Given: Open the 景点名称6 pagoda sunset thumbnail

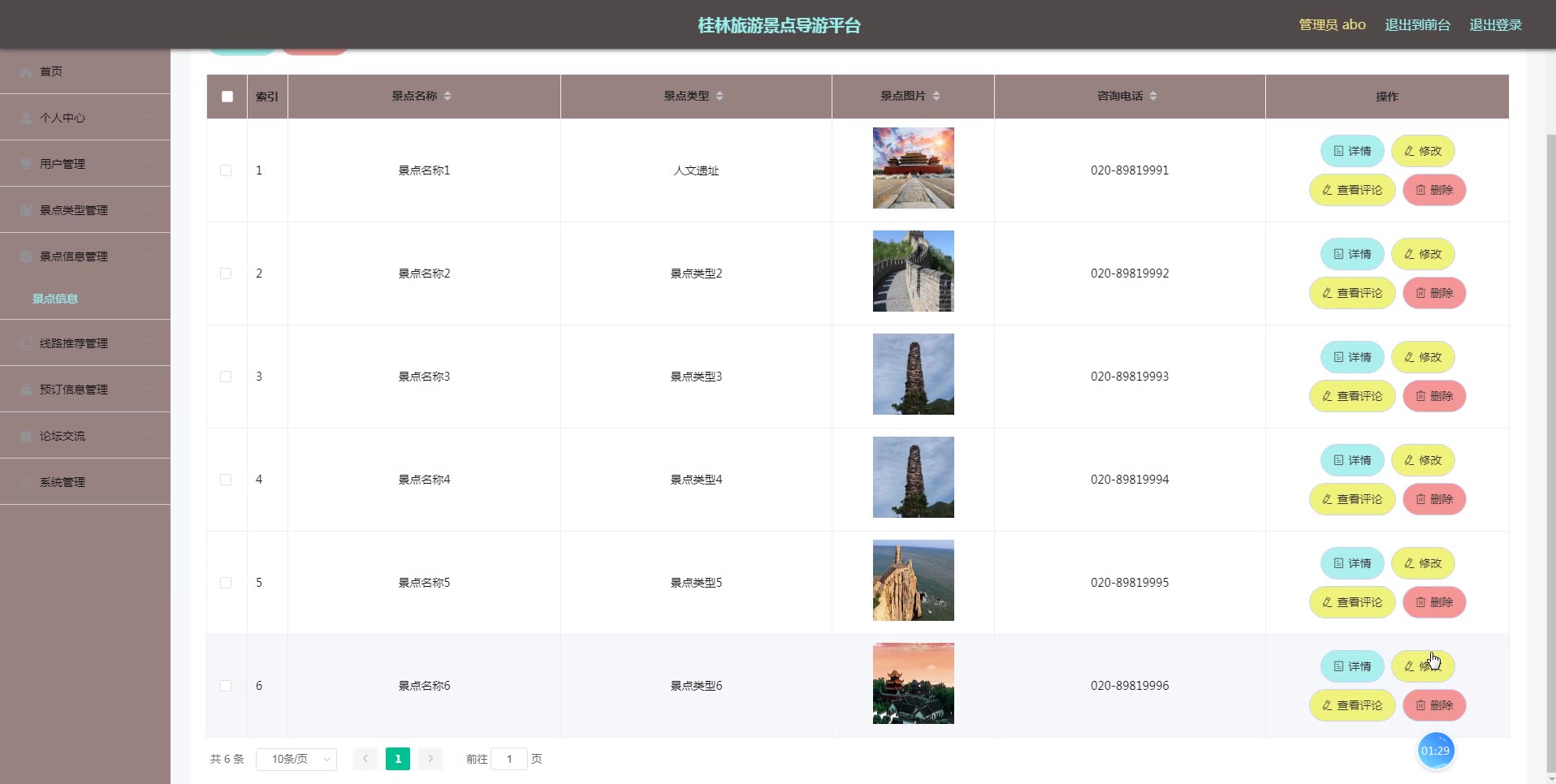Looking at the screenshot, I should point(914,683).
